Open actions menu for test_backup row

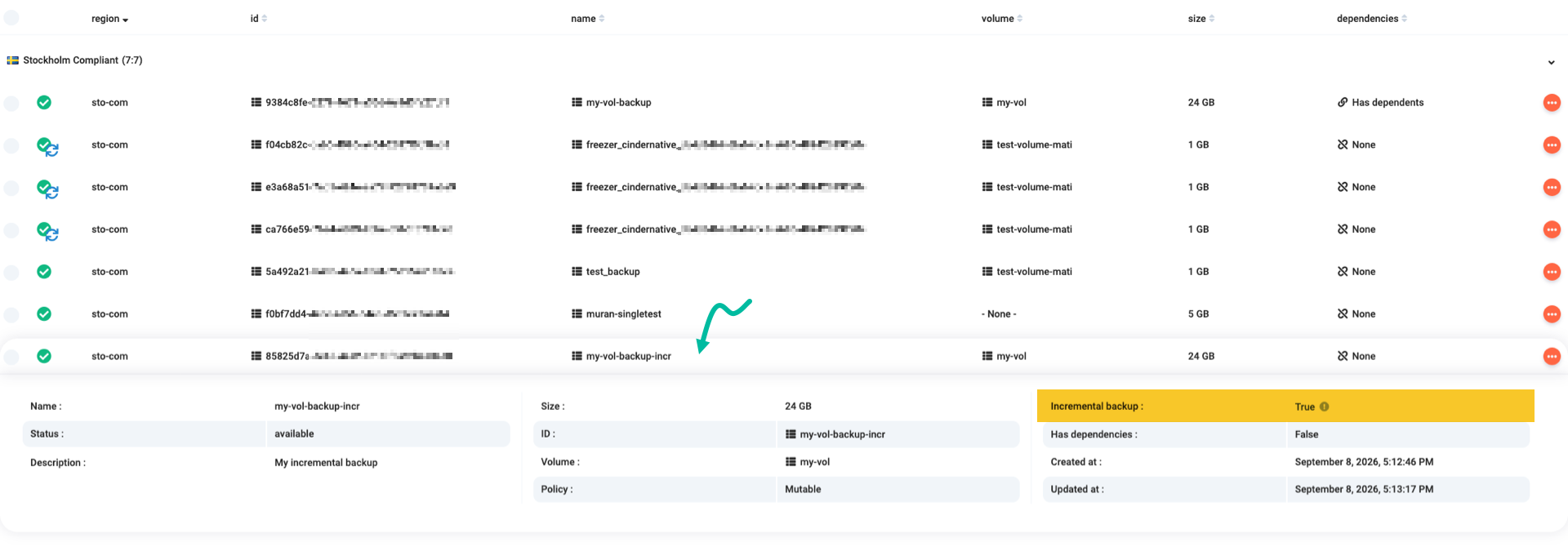(x=1552, y=272)
